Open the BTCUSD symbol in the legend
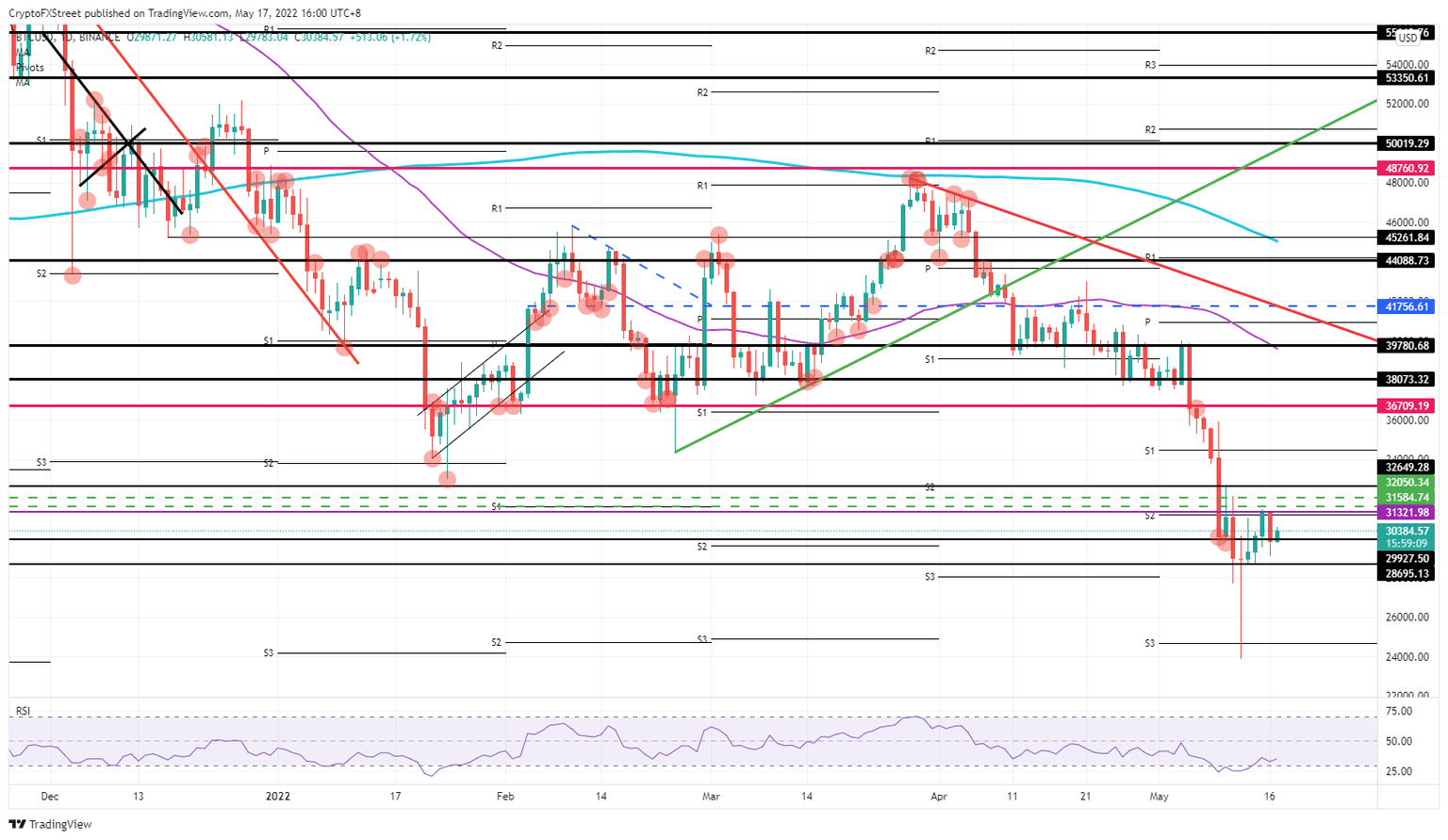 [36, 39]
